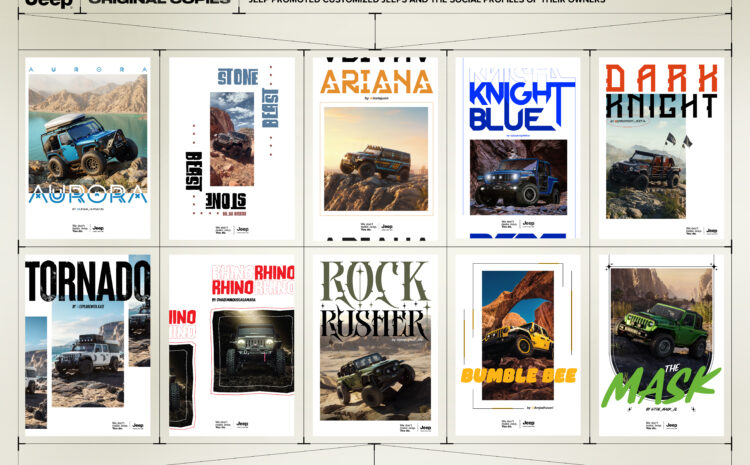
Task: Click the Jeep logo in the Rock Rusher poster
Action: pos(425,428)
